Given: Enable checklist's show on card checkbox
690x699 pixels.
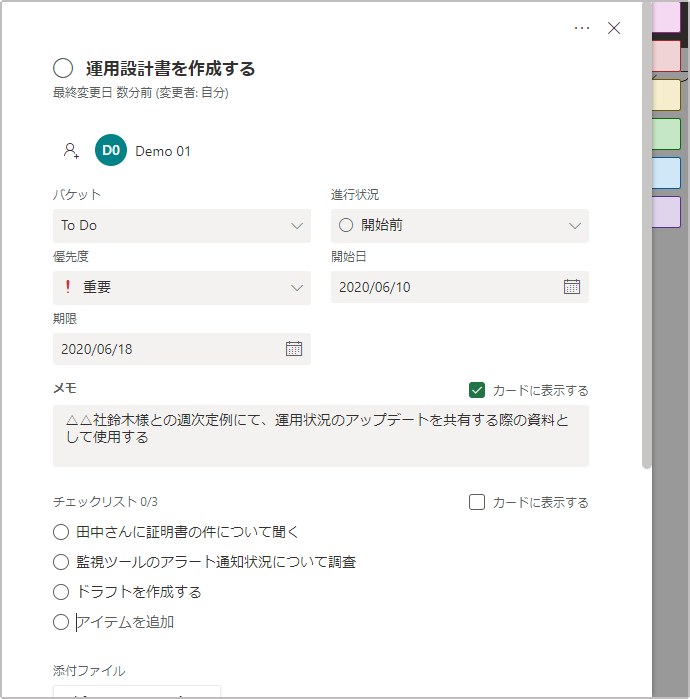Looking at the screenshot, I should tap(477, 502).
